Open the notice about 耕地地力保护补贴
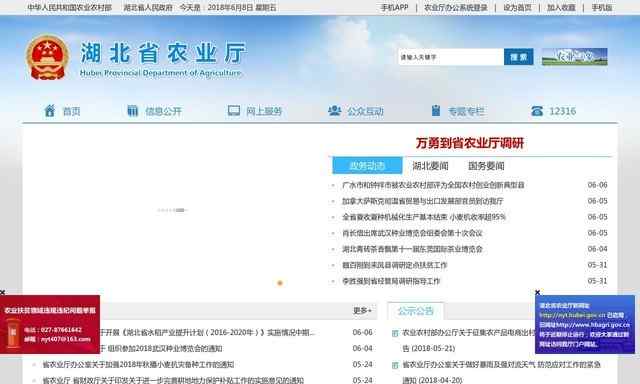640x384 pixels. coord(173,380)
